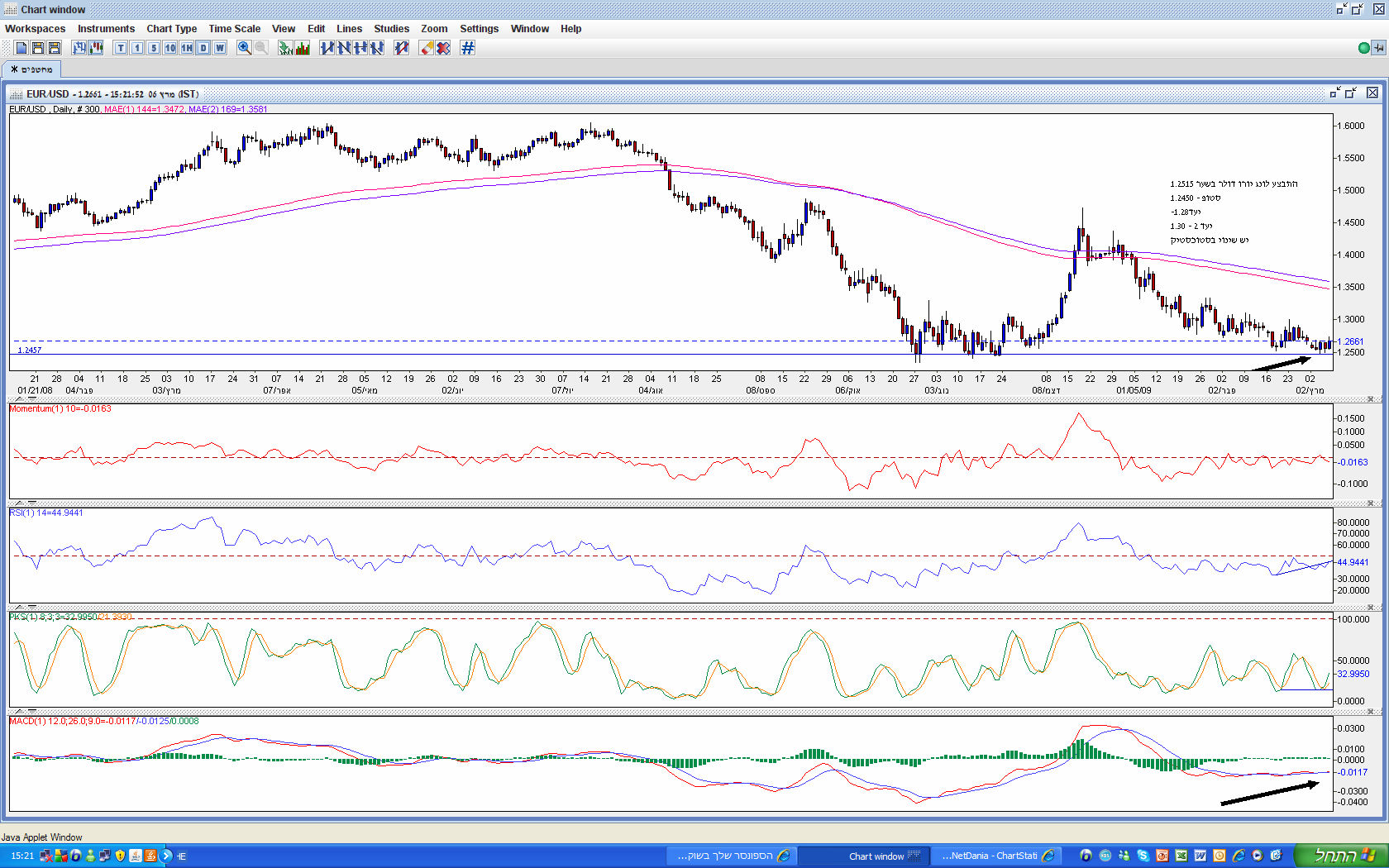
Task: Click the red X delete lines icon
Action: [x=443, y=48]
